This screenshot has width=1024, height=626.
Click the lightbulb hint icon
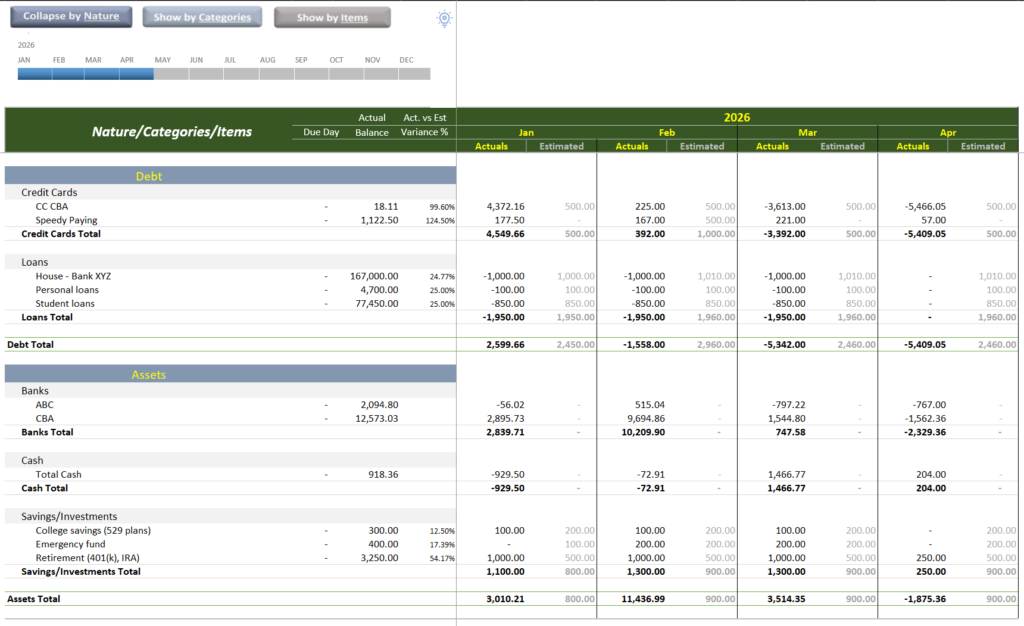[444, 18]
